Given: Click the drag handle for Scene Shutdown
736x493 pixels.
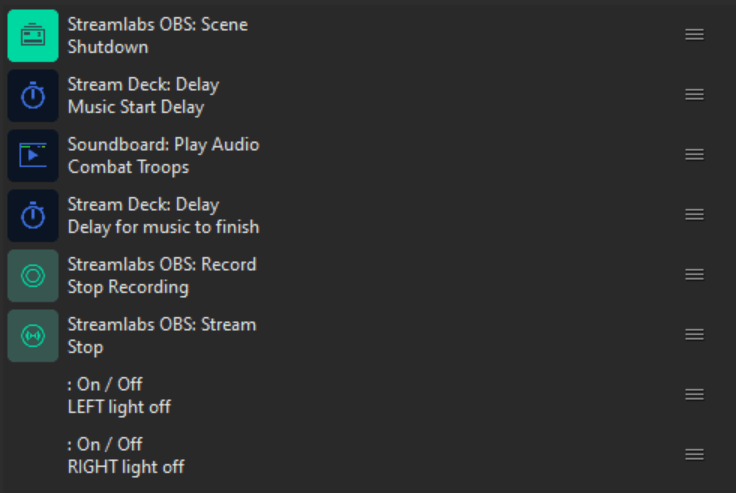Looking at the screenshot, I should (694, 35).
